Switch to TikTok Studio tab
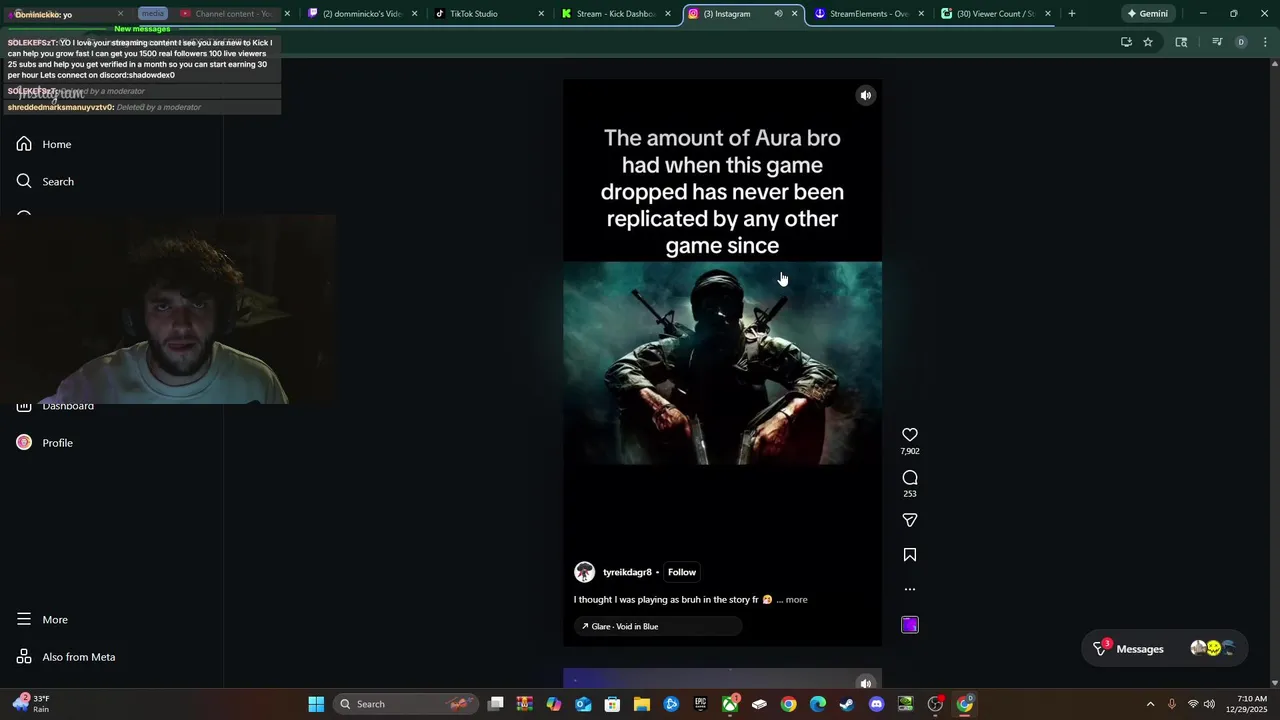This screenshot has width=1280, height=720. (490, 14)
